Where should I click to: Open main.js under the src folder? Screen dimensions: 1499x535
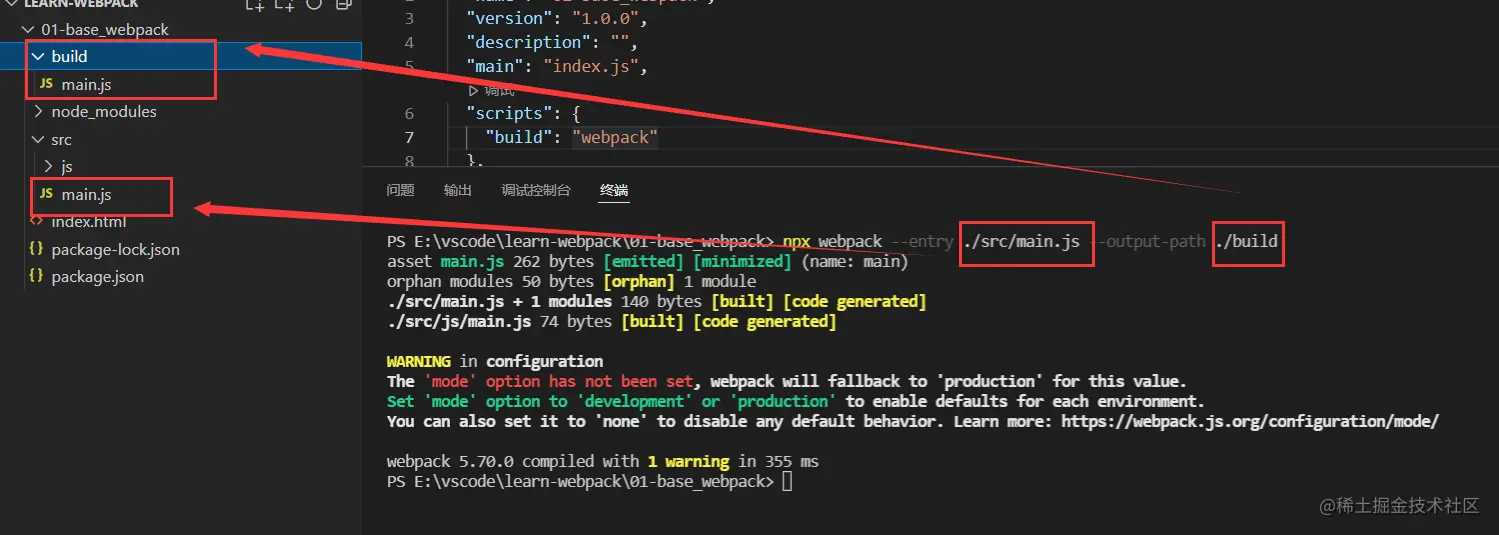[x=86, y=194]
